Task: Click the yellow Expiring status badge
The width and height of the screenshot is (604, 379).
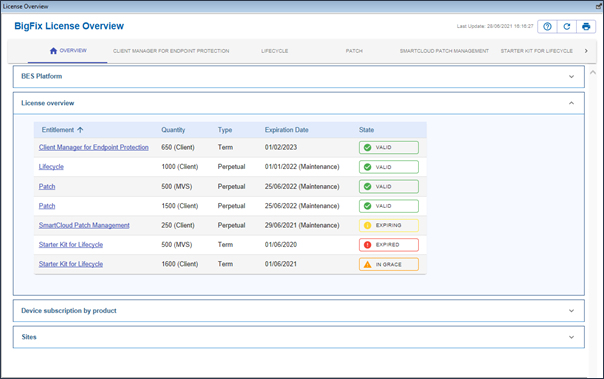Action: (389, 225)
